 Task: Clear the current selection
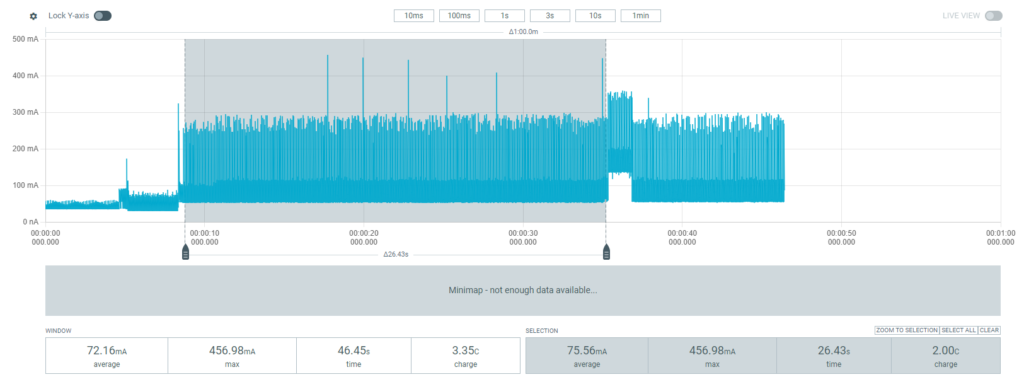pyautogui.click(x=989, y=330)
